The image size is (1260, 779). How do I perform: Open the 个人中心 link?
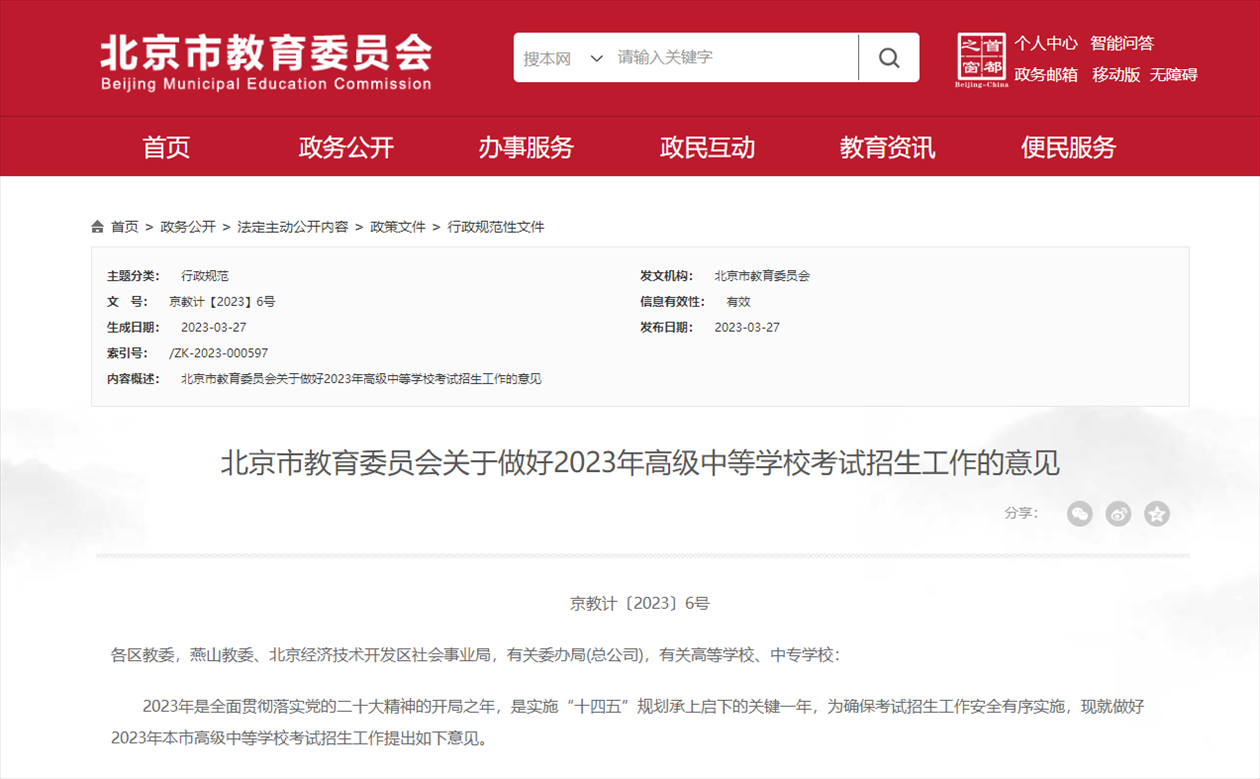coord(1045,43)
